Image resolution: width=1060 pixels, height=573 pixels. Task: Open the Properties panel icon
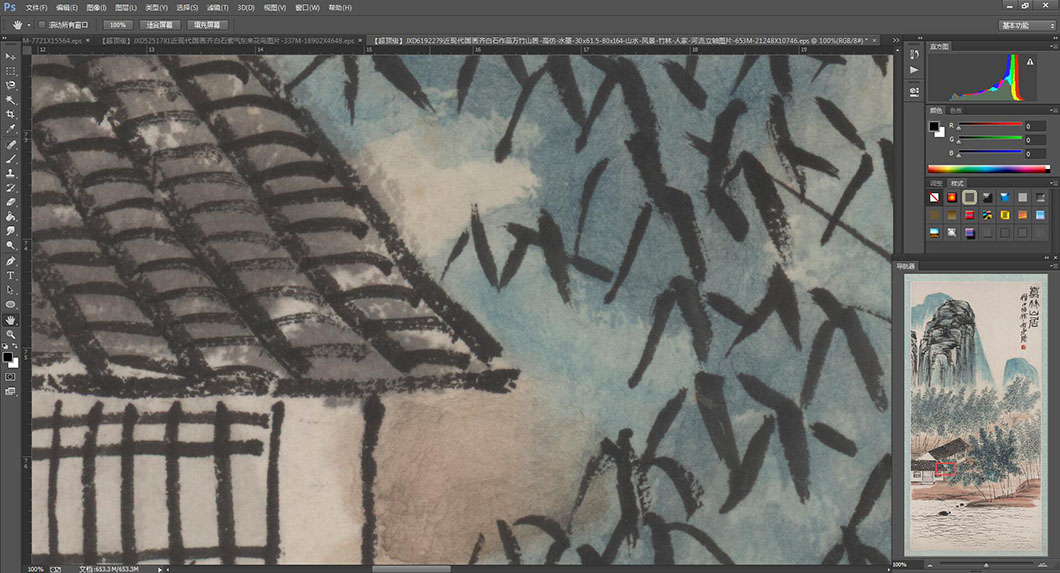point(914,91)
